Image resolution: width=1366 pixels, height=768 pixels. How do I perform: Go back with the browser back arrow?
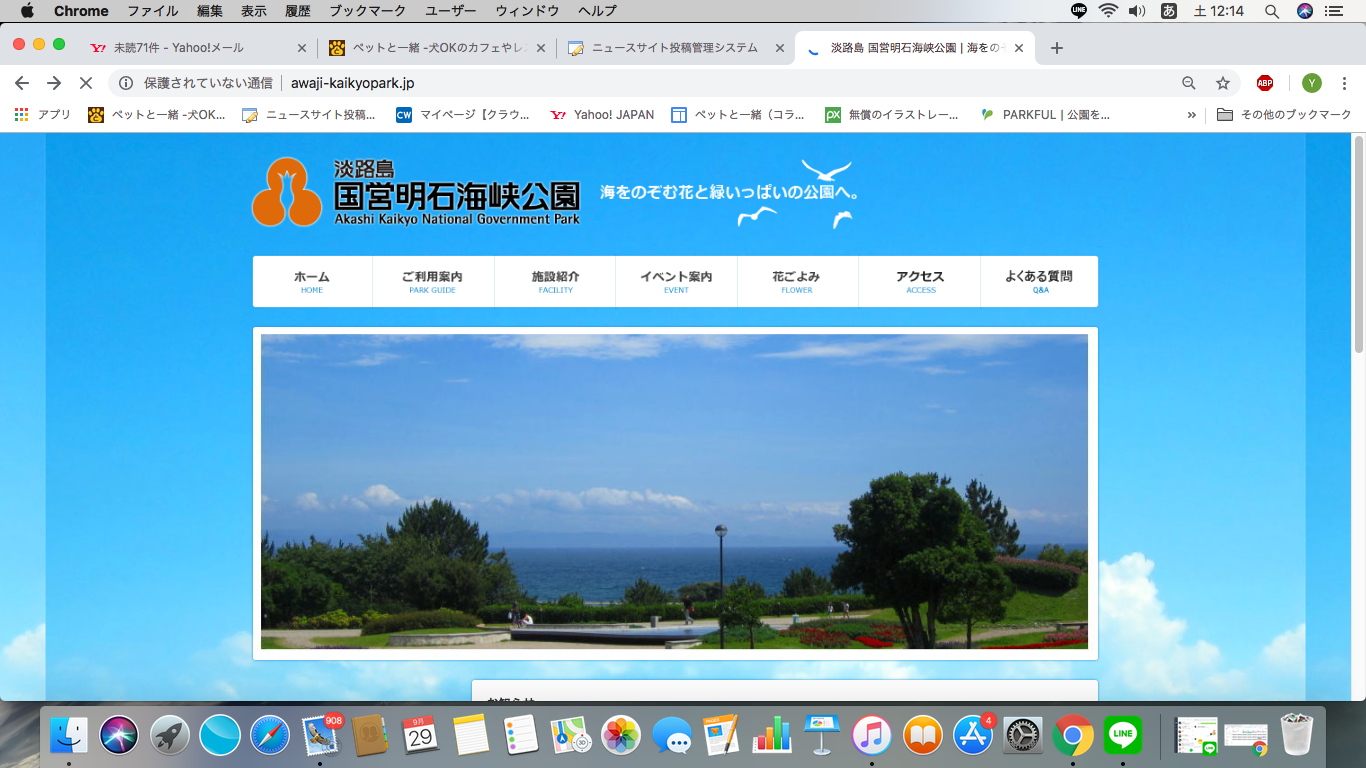(22, 83)
